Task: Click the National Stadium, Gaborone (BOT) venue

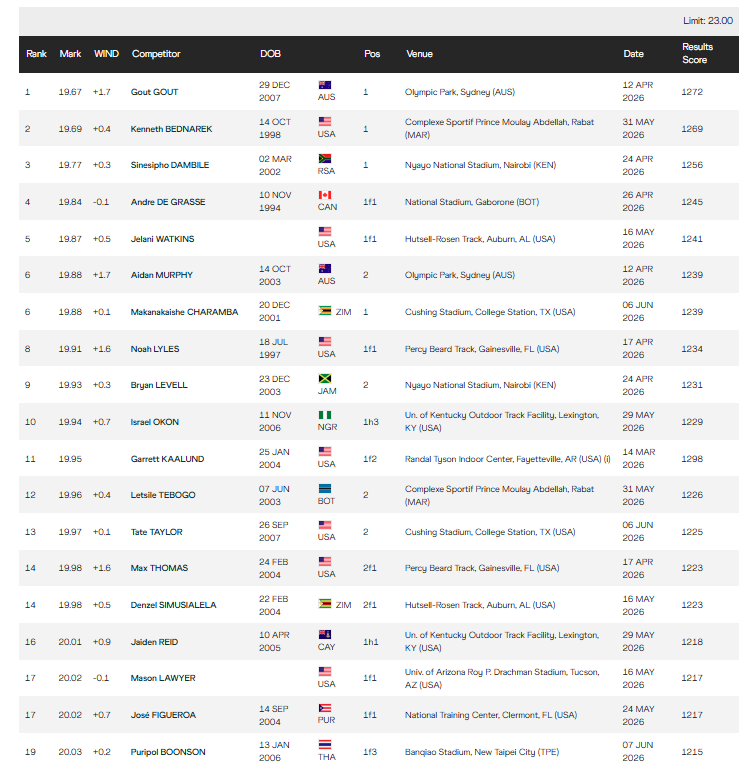Action: pos(472,202)
